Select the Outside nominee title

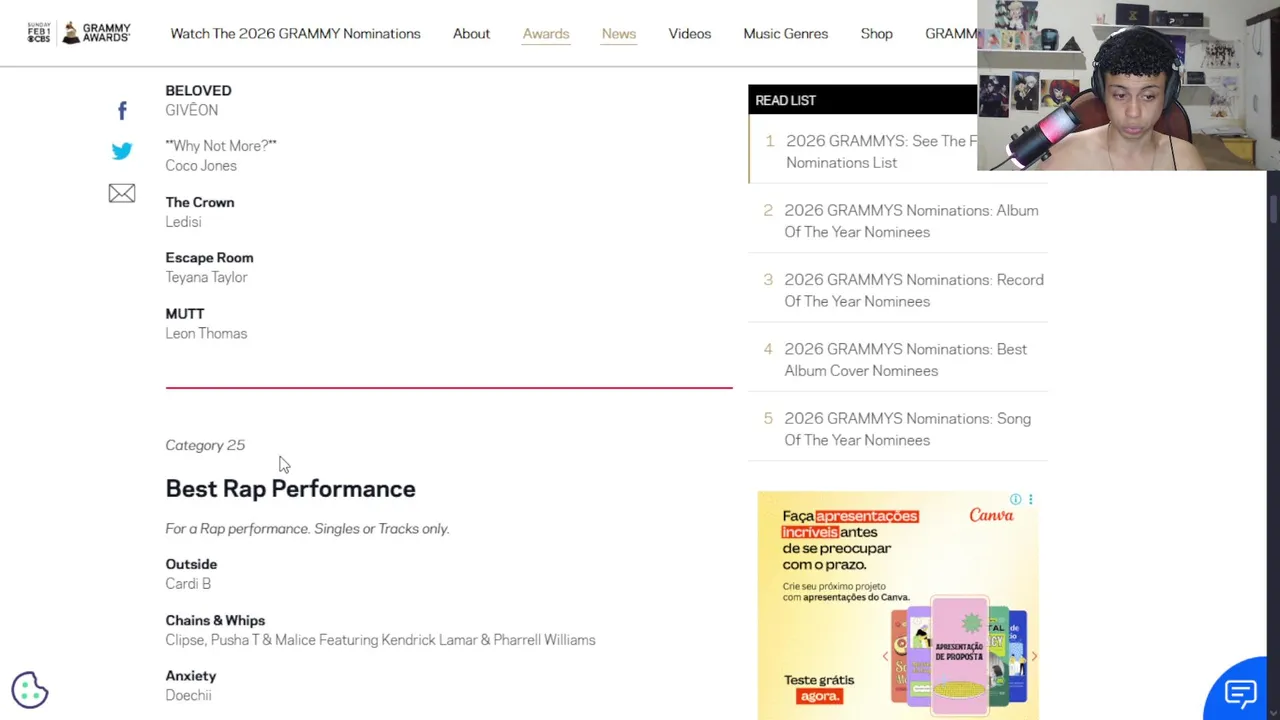click(191, 565)
